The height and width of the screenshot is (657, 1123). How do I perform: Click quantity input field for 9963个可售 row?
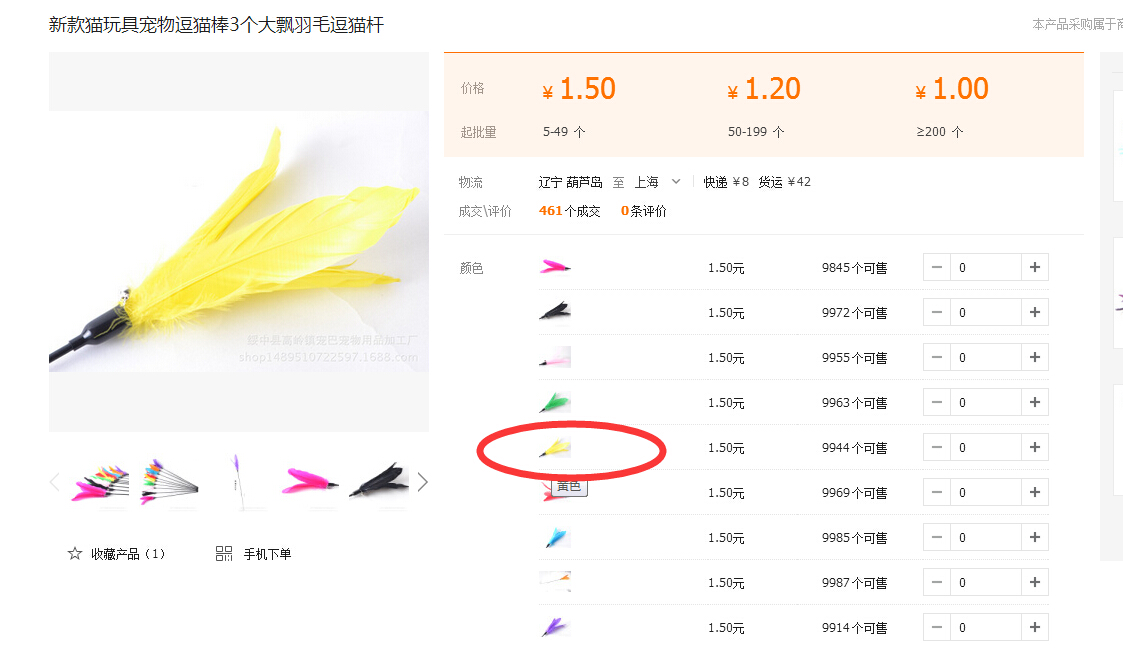(985, 403)
